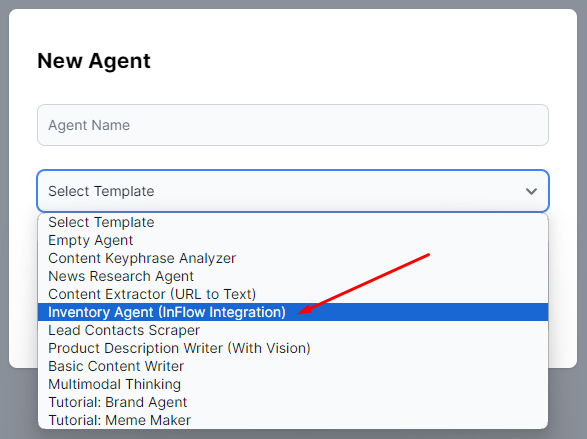Choose Tutorial: Brand Agent template

tap(293, 402)
